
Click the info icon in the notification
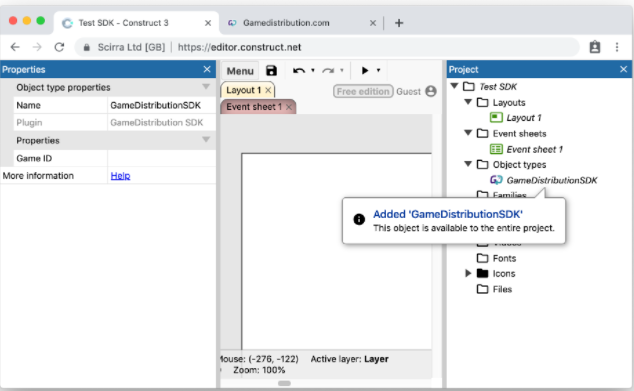359,220
